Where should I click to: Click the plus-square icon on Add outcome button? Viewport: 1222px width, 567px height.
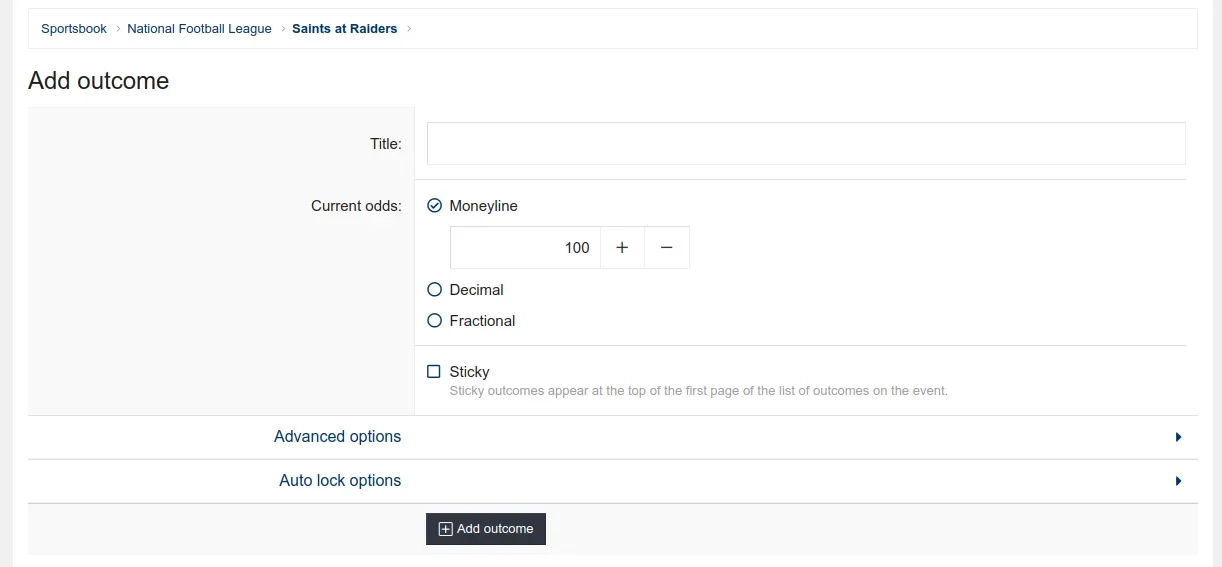446,529
